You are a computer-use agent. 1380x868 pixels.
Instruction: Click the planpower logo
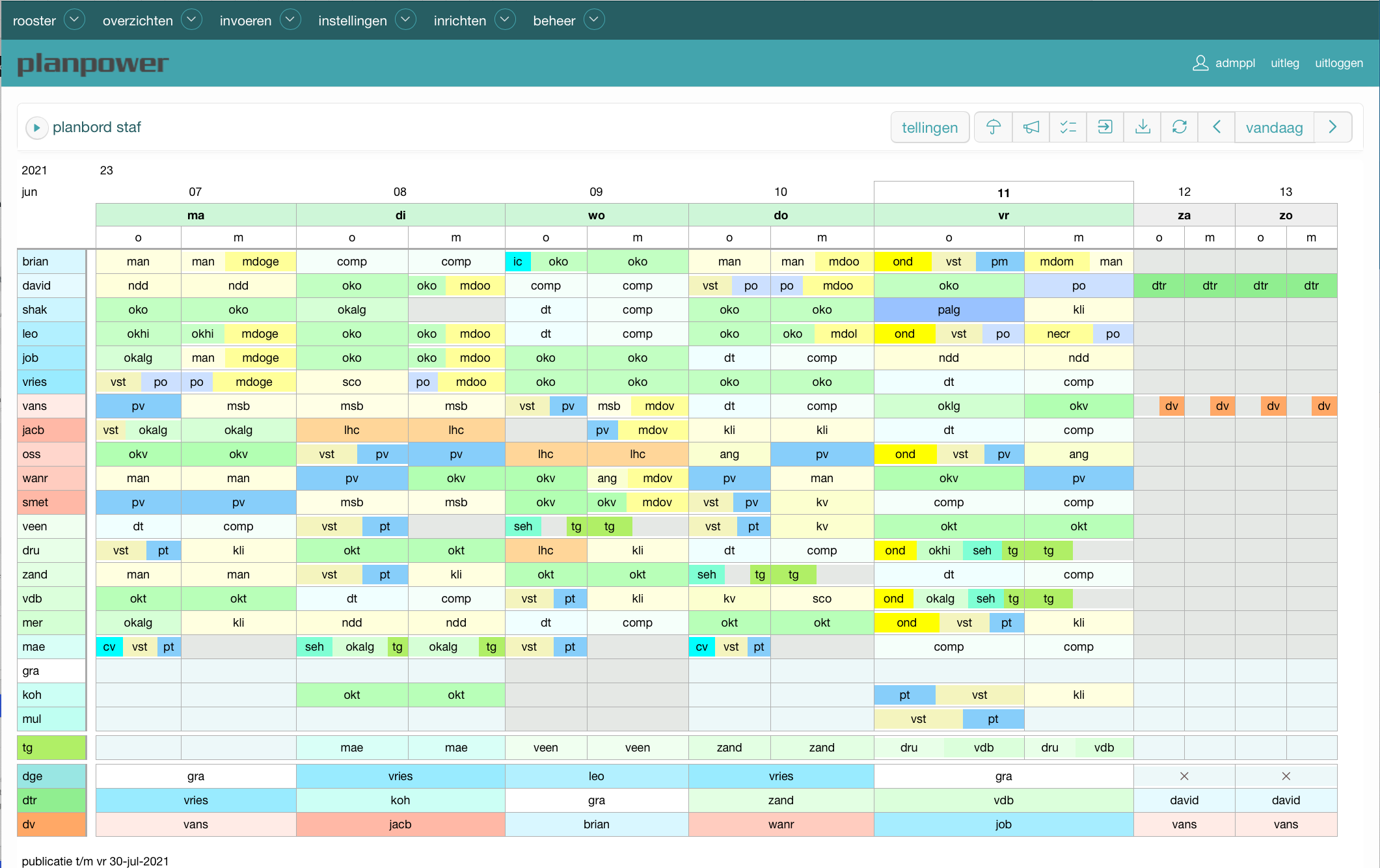point(92,64)
